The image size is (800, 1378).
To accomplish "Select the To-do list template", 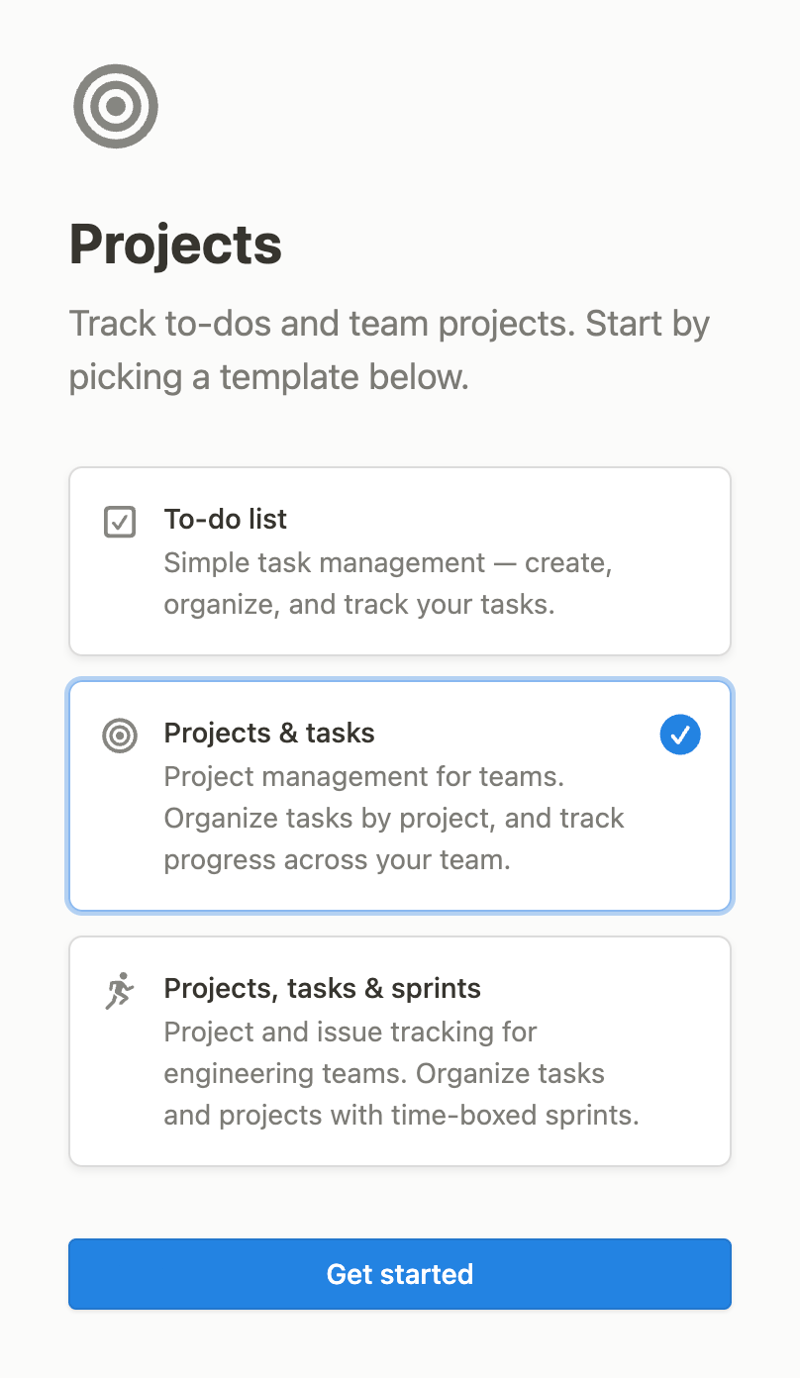I will tap(400, 560).
